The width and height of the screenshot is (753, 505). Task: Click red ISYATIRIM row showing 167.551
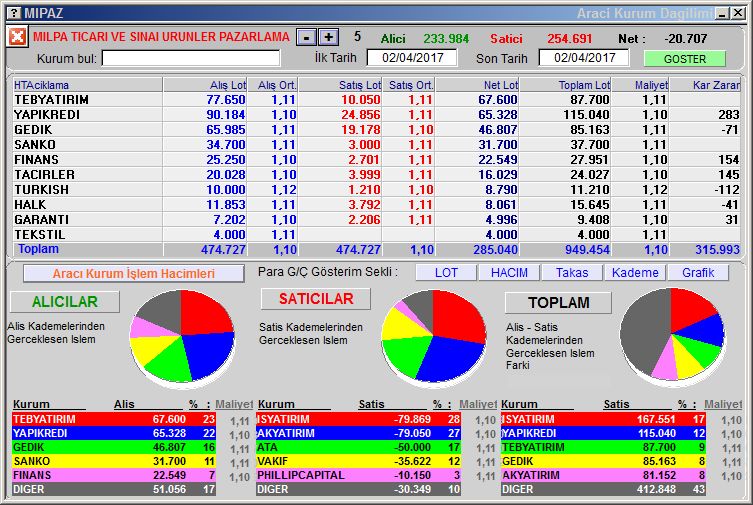(603, 419)
